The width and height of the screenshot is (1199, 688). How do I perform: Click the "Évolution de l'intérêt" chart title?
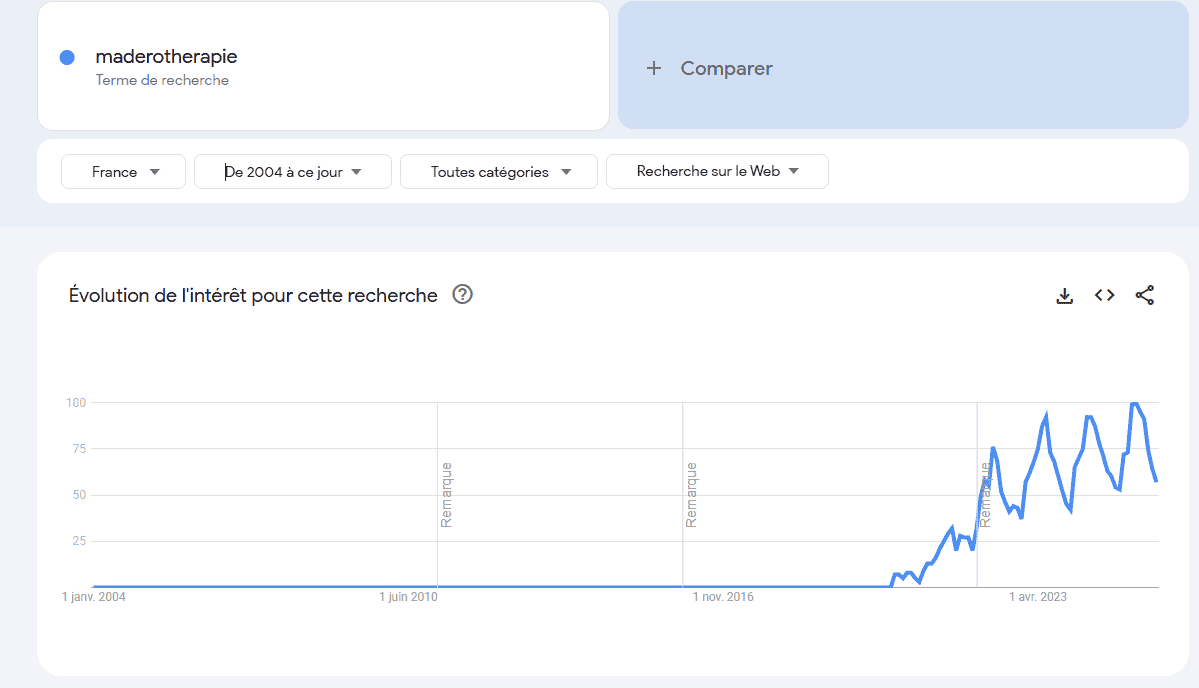[x=253, y=295]
